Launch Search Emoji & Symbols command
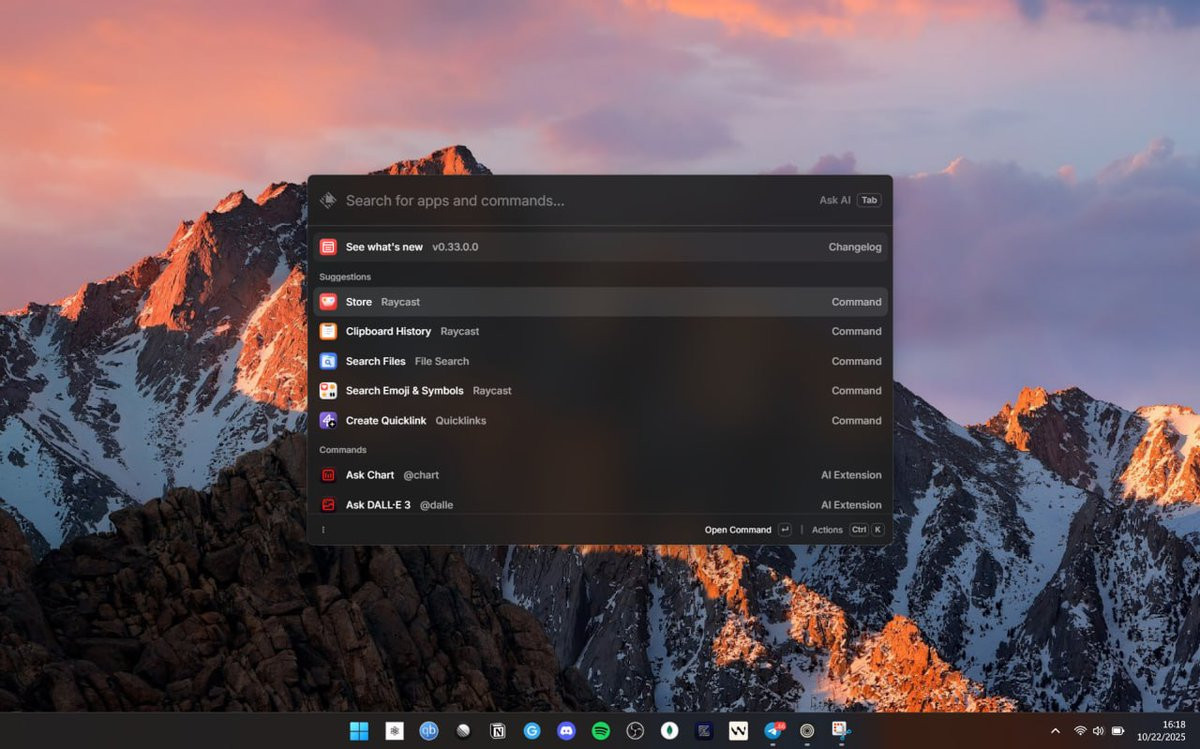 (600, 391)
